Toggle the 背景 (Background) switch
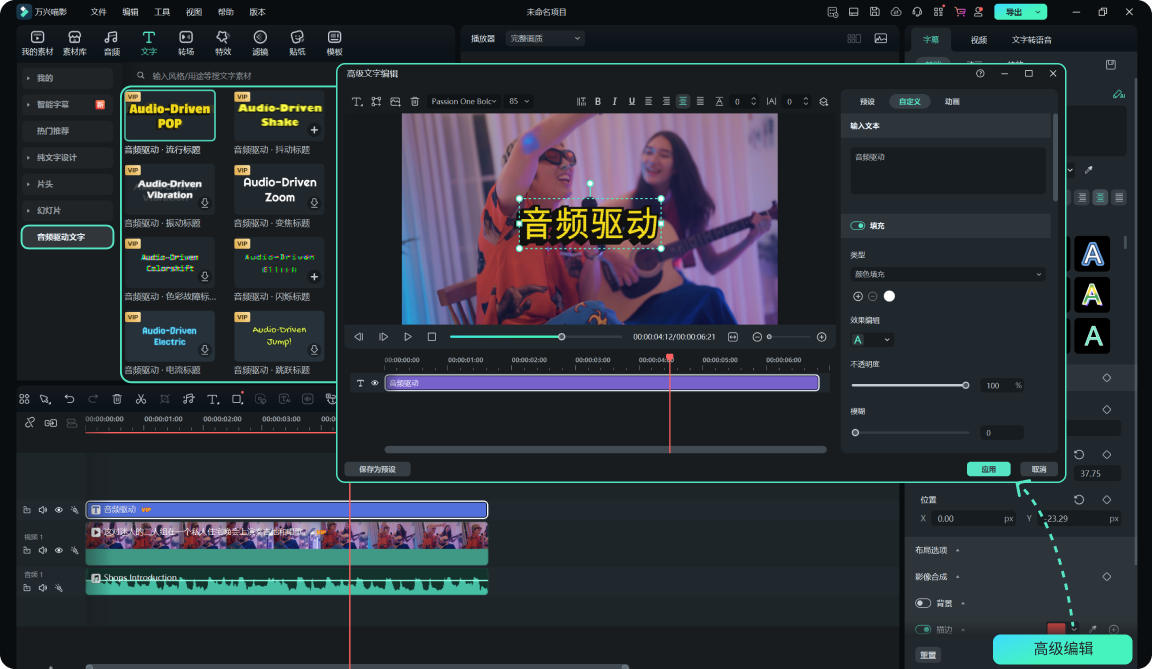 923,603
